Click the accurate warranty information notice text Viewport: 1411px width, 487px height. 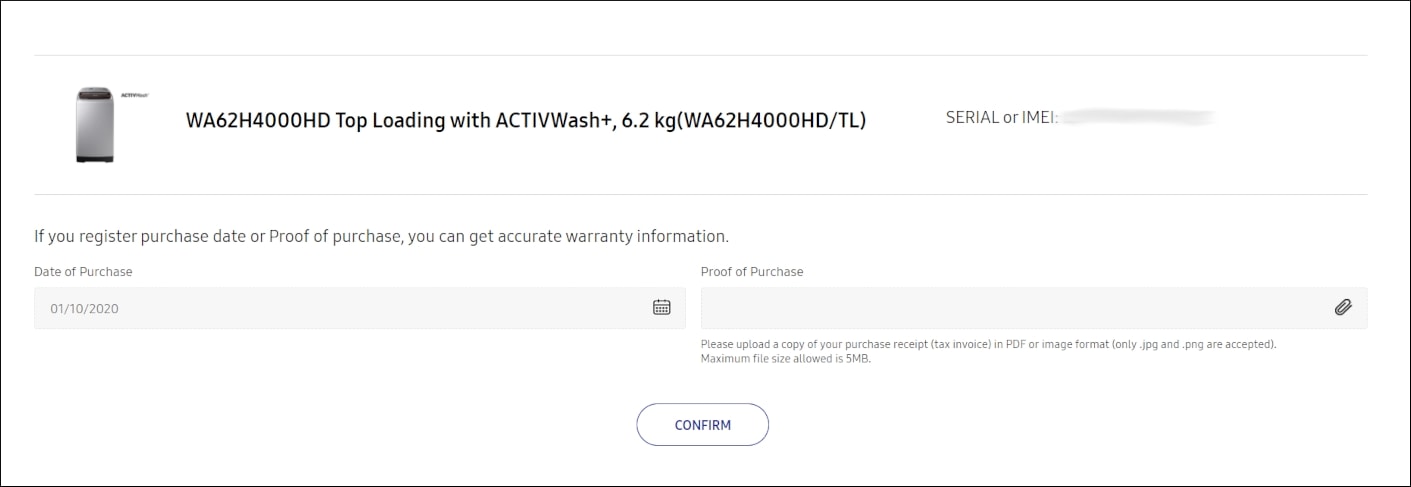[382, 237]
